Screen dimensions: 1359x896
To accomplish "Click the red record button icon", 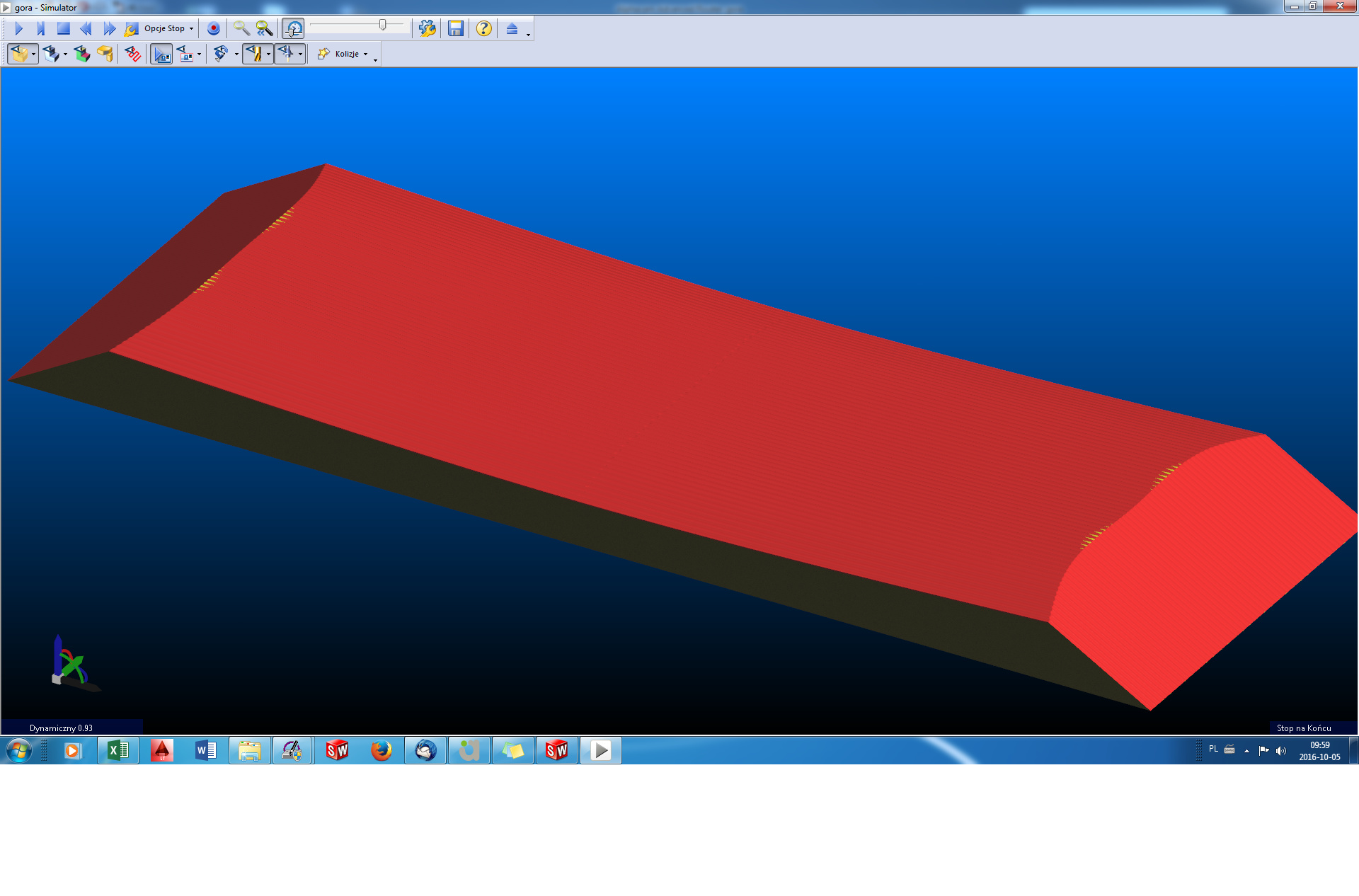I will [x=213, y=29].
